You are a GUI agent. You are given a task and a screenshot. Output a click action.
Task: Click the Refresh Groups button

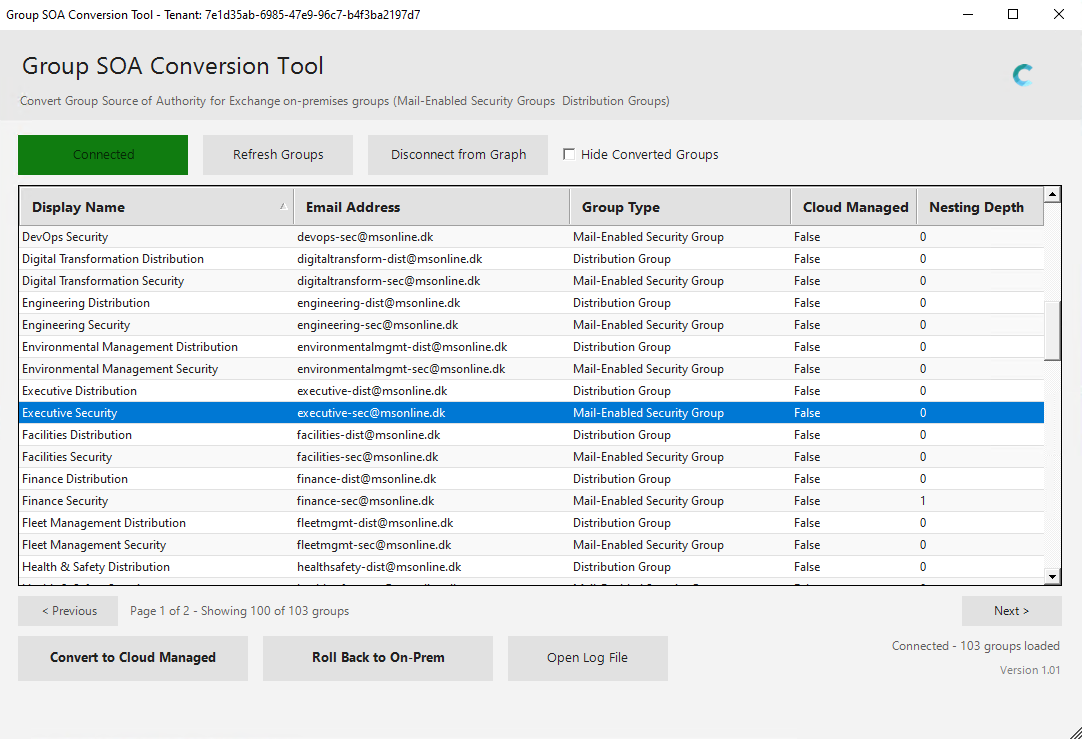[x=278, y=155]
